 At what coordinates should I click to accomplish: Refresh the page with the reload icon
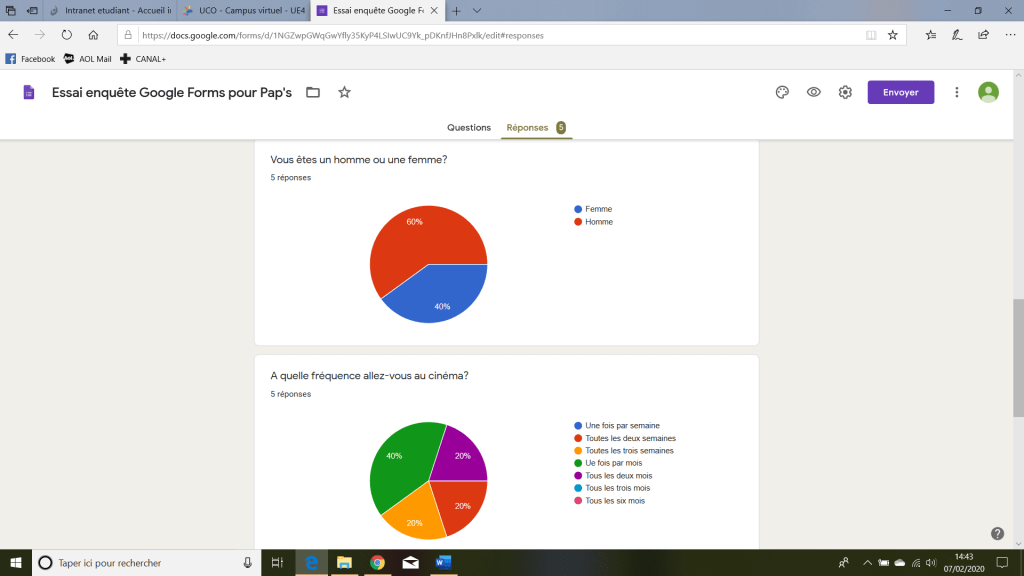point(67,34)
